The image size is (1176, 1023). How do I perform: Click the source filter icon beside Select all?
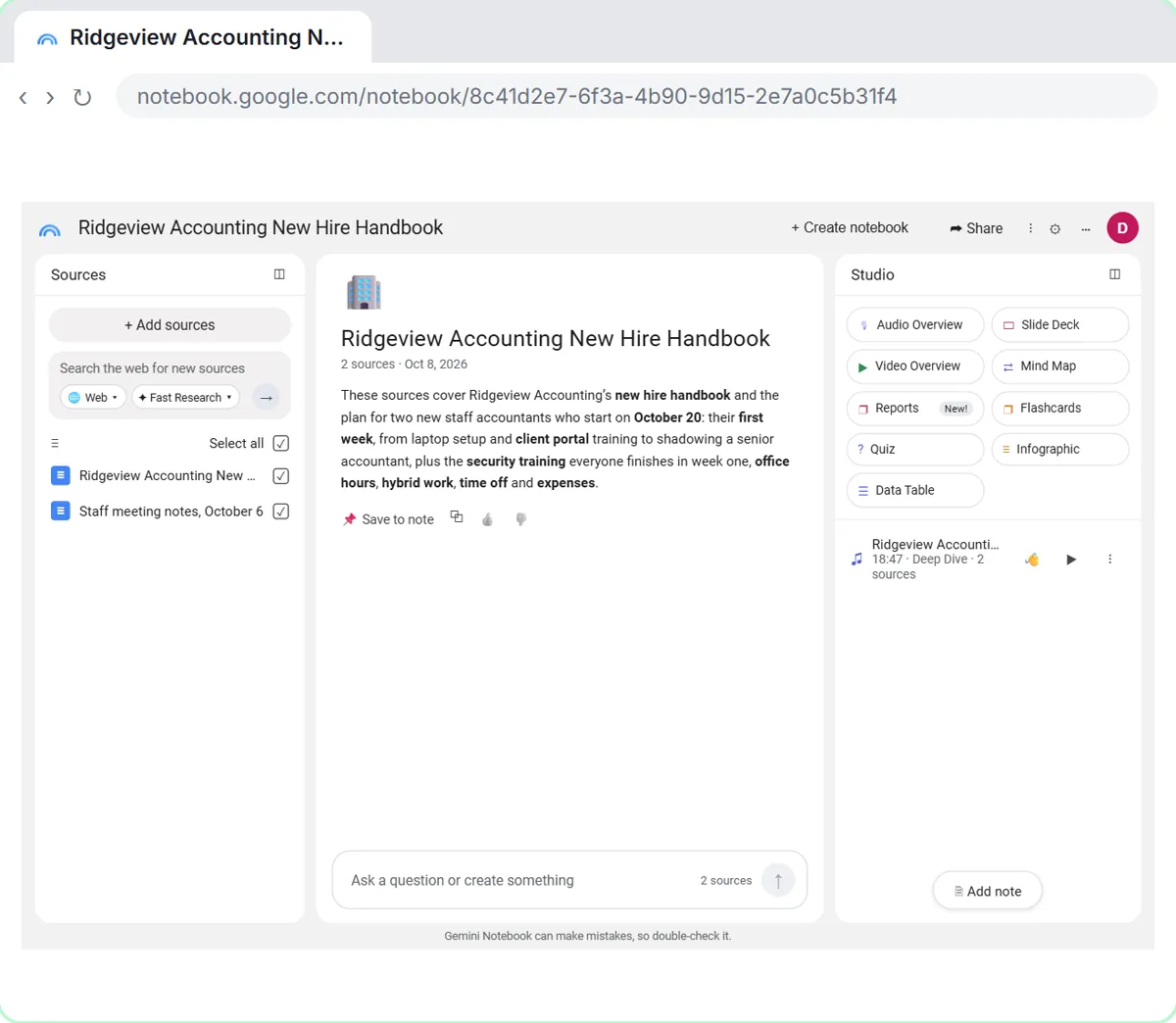(x=55, y=444)
